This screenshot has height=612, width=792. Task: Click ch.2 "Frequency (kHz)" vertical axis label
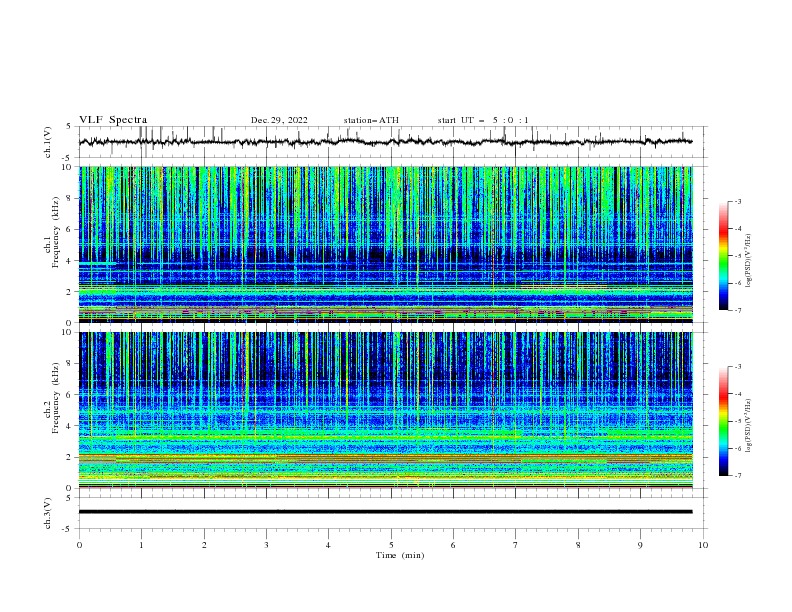(x=56, y=398)
